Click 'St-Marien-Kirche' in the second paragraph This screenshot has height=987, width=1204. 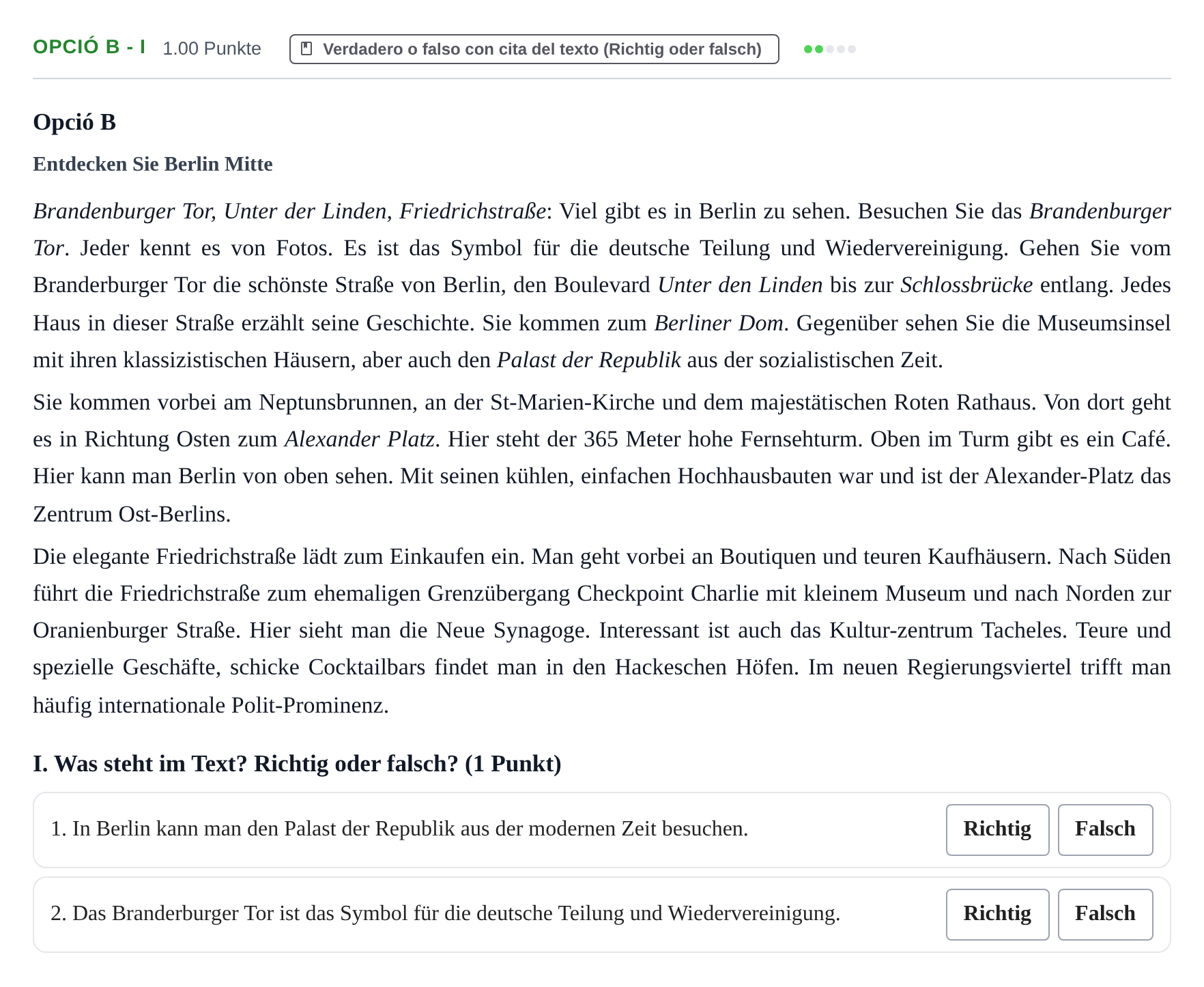[572, 402]
